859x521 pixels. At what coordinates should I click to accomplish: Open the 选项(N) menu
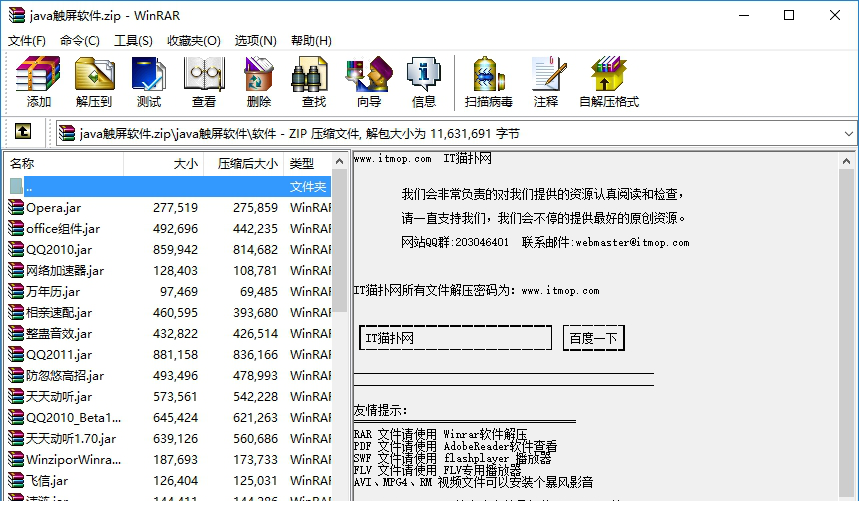[256, 41]
